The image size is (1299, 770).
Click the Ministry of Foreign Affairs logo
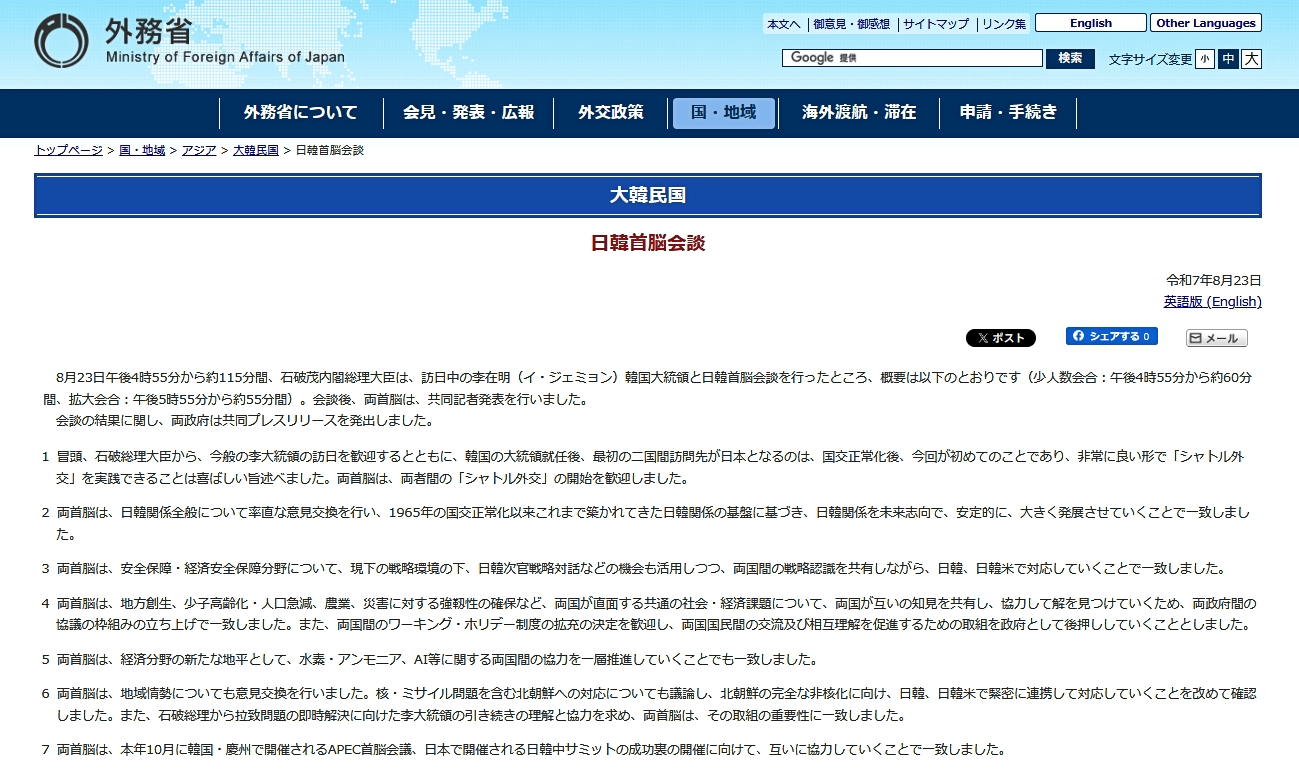pyautogui.click(x=190, y=41)
